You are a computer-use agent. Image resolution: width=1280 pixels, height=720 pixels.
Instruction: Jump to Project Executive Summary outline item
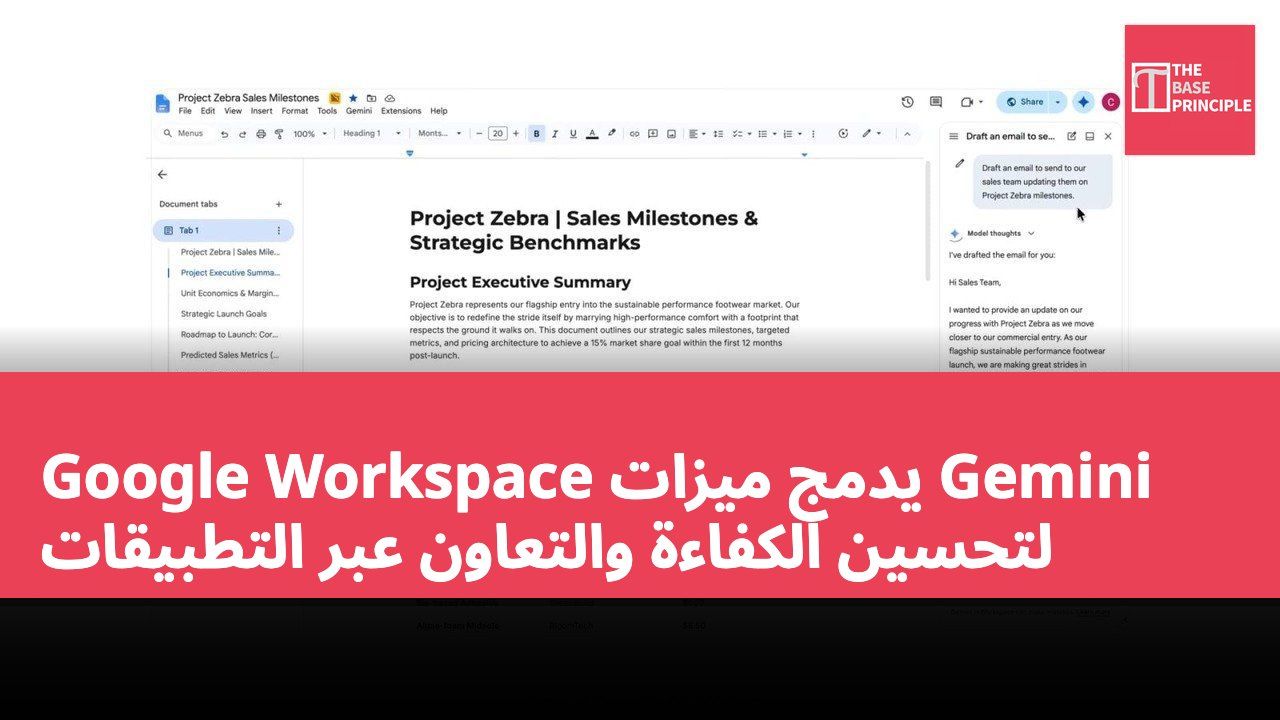point(231,273)
